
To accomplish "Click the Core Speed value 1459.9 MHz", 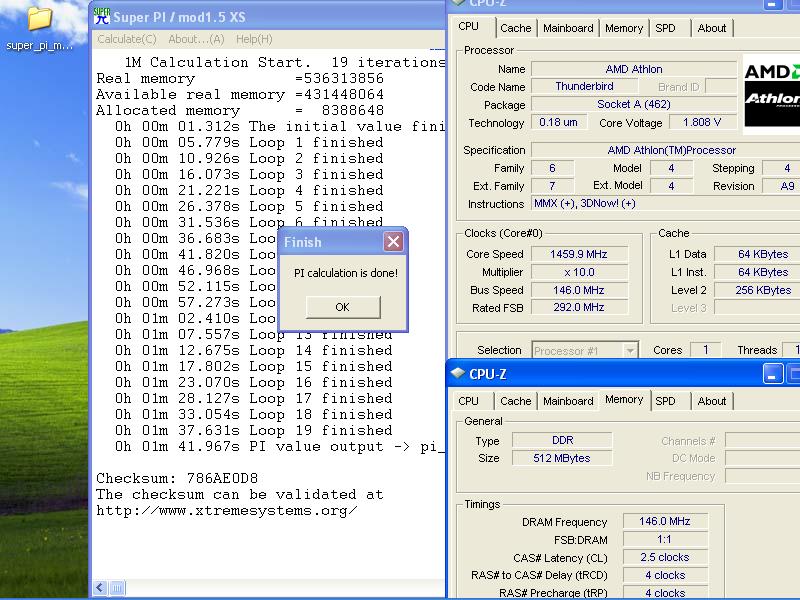I will point(579,254).
